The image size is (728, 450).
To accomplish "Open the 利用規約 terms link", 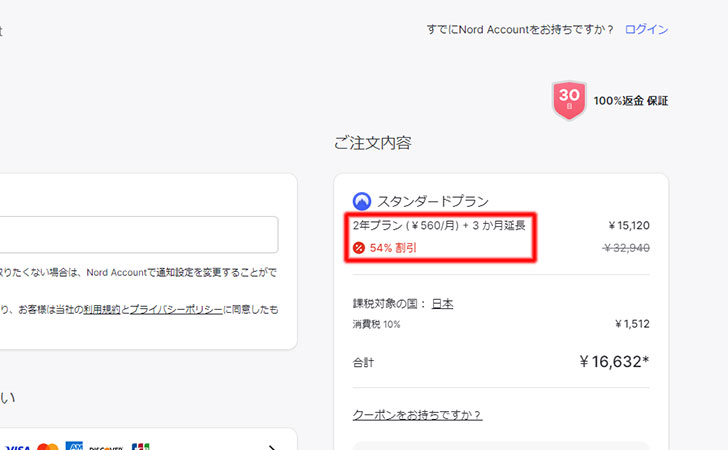I will coord(102,309).
